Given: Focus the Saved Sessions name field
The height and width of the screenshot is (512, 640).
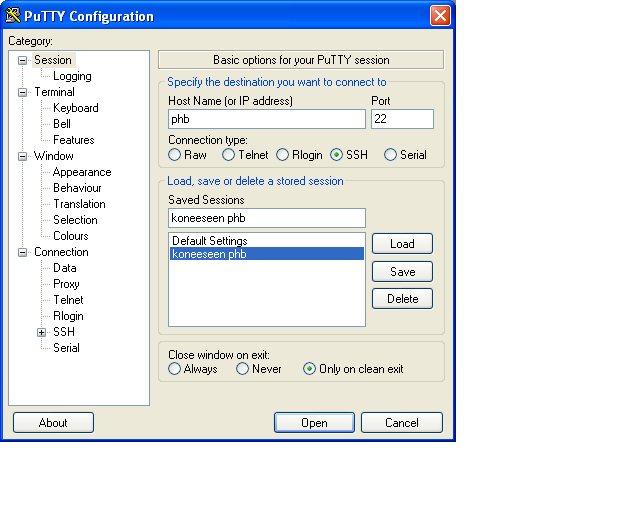Looking at the screenshot, I should 267,218.
